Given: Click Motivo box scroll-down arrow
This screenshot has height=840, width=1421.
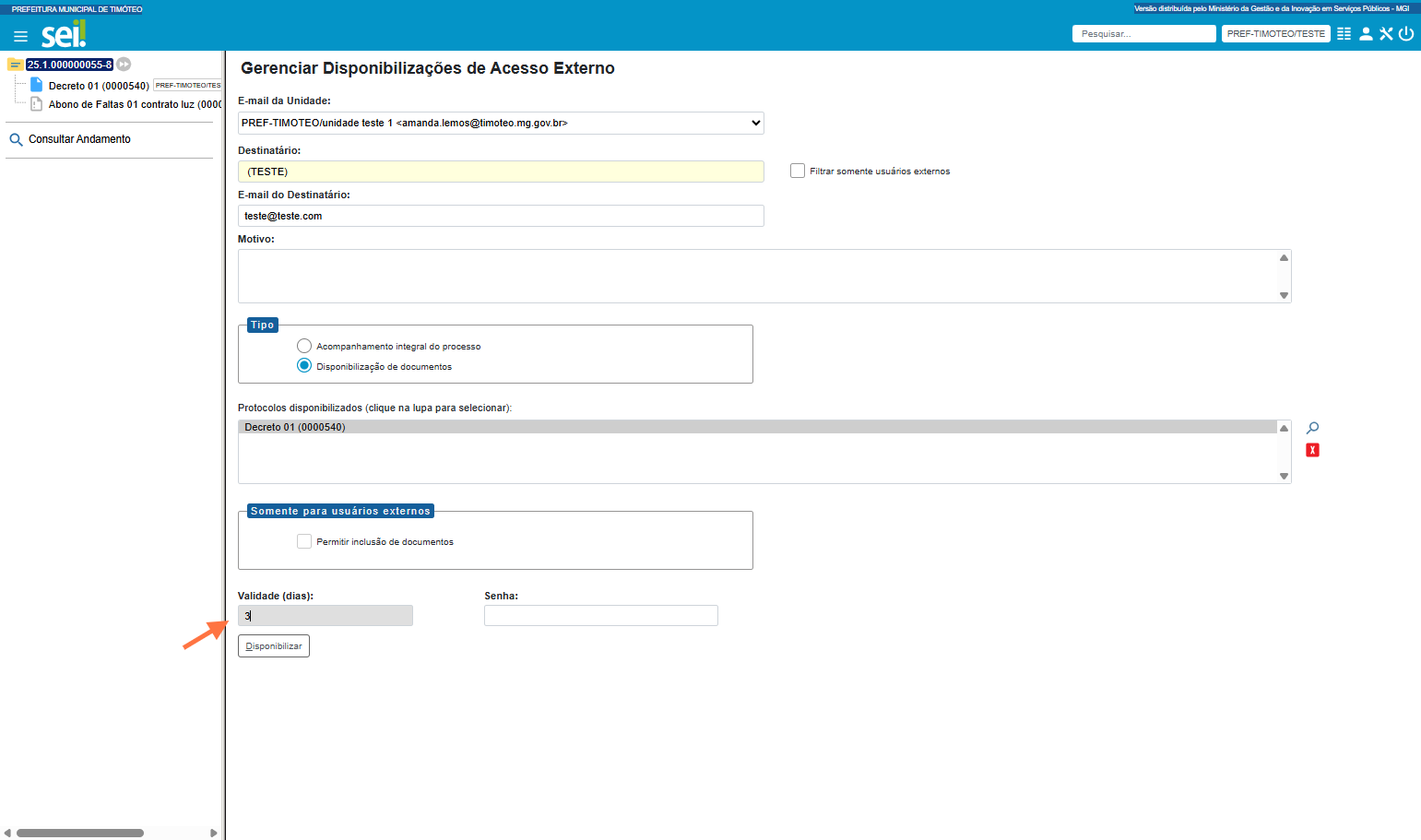Looking at the screenshot, I should pyautogui.click(x=1284, y=295).
